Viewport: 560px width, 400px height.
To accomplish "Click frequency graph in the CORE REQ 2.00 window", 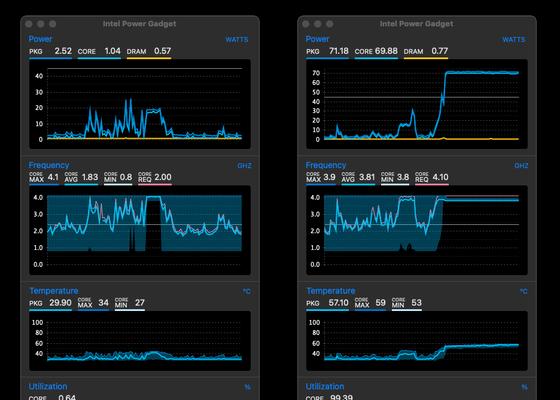I will [140, 230].
